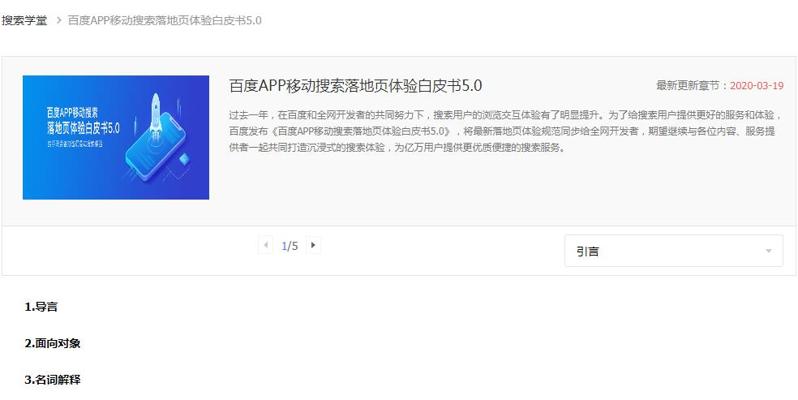Select the 3.名词解释 section heading
Screen dimensions: 798x400
point(52,380)
